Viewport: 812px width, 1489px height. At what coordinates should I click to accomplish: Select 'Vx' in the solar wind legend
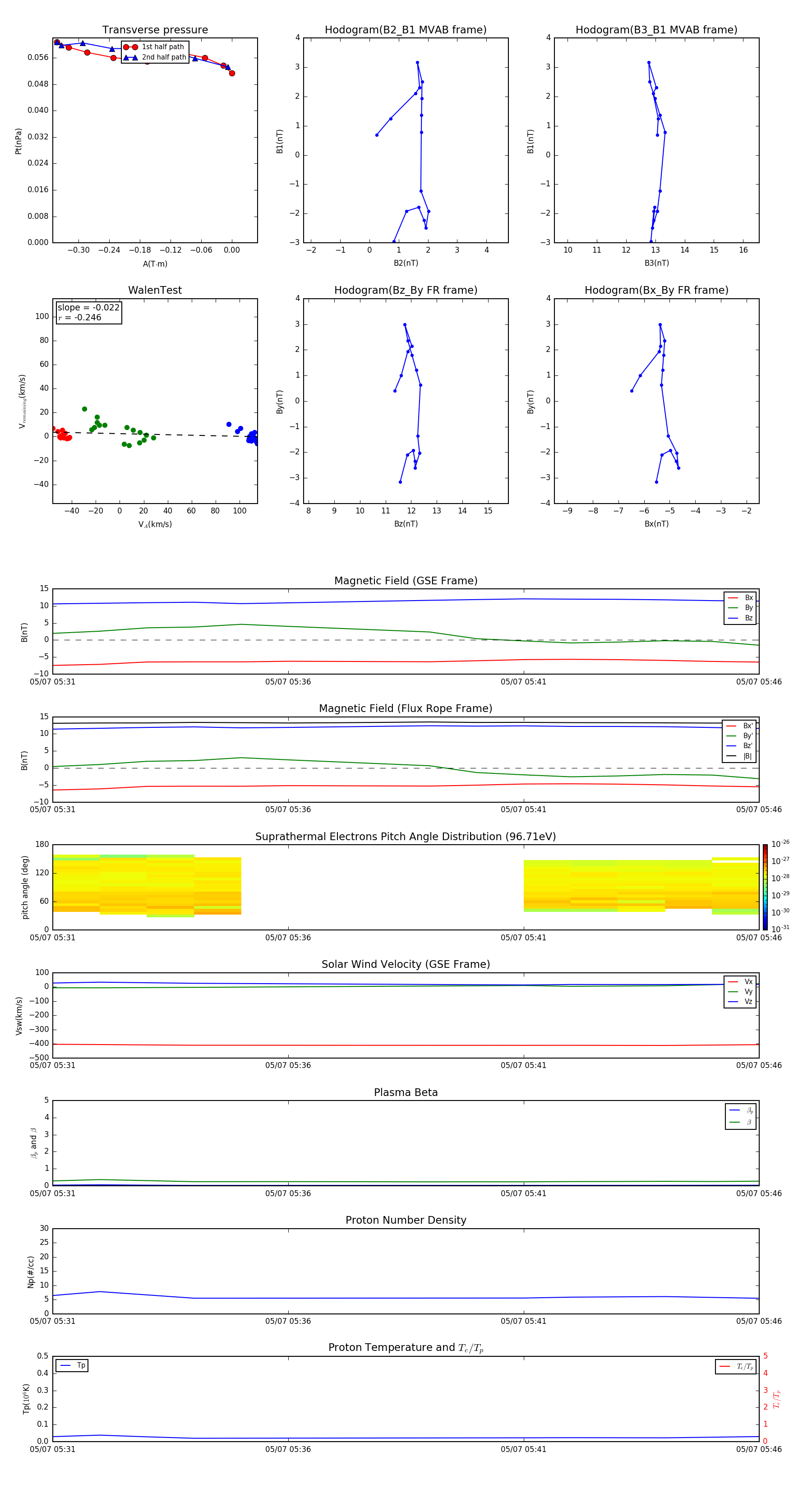741,982
